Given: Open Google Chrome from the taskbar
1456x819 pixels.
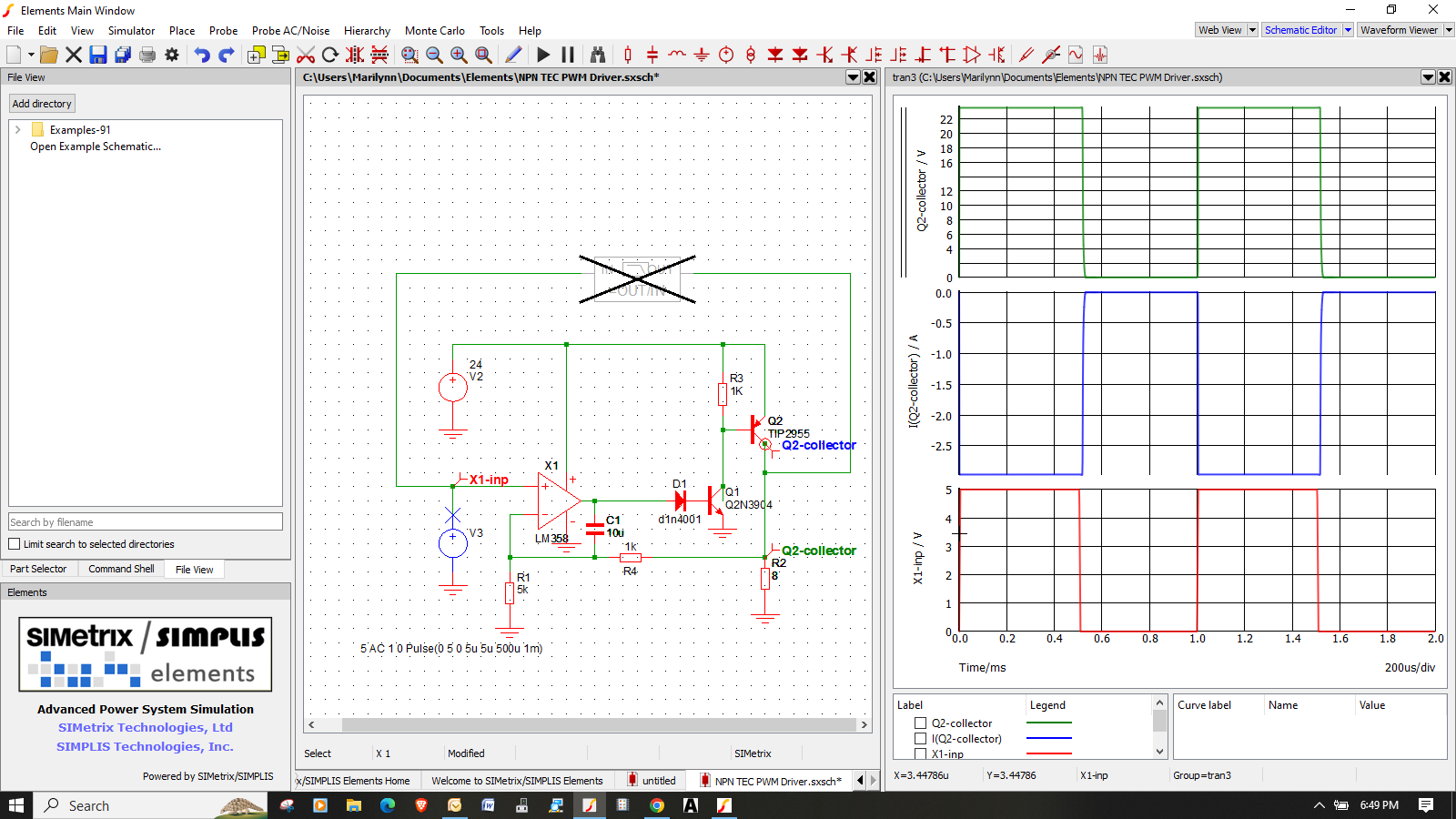Looking at the screenshot, I should [657, 805].
